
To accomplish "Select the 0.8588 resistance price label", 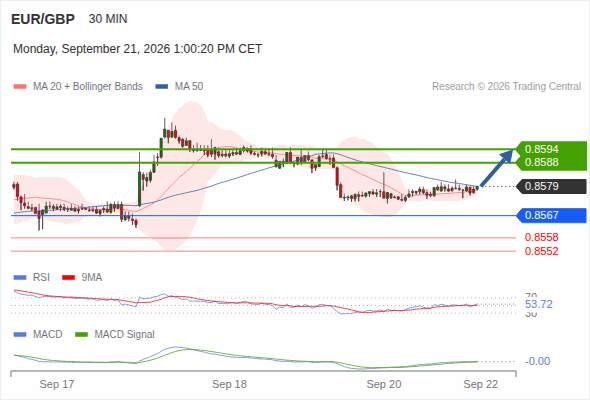I will click(541, 162).
